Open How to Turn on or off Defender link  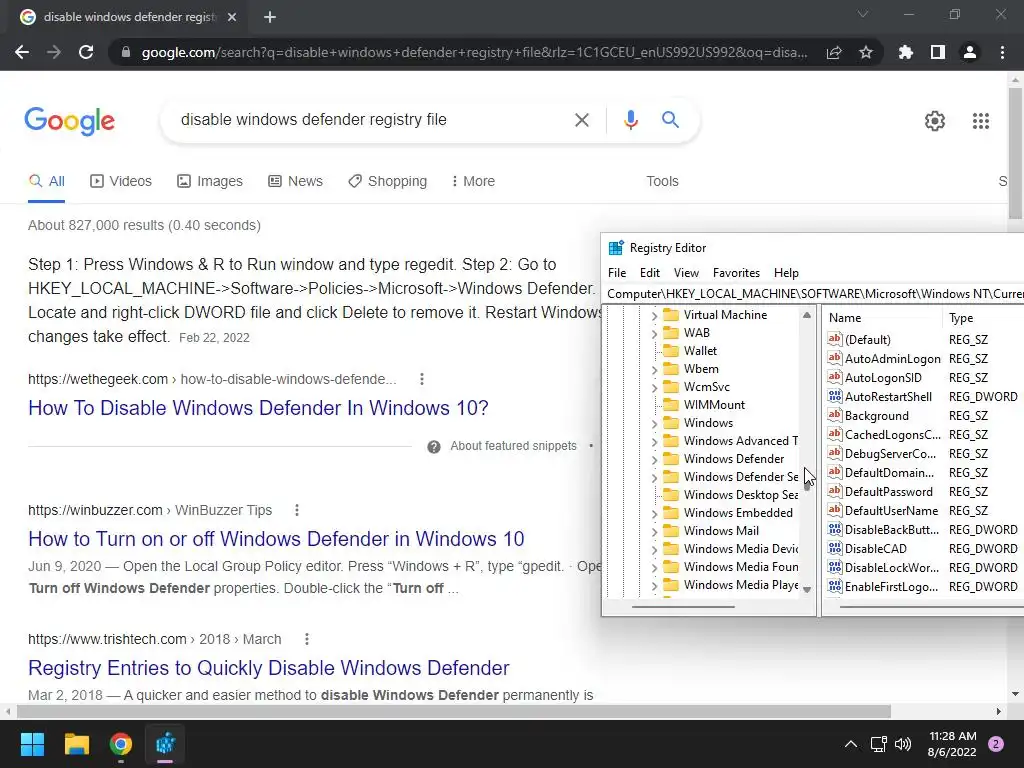point(276,539)
